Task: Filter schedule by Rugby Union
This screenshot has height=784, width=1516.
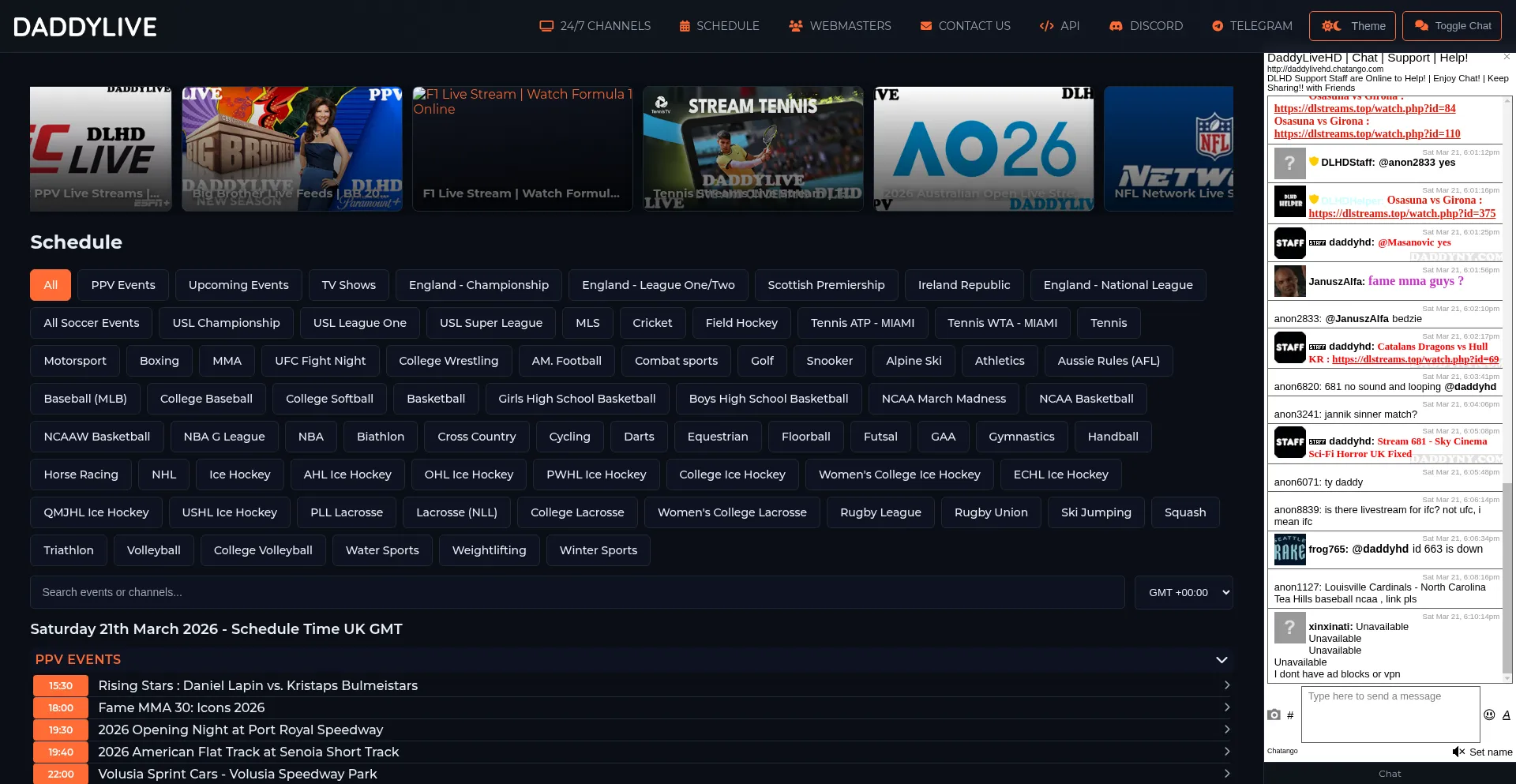Action: [991, 512]
